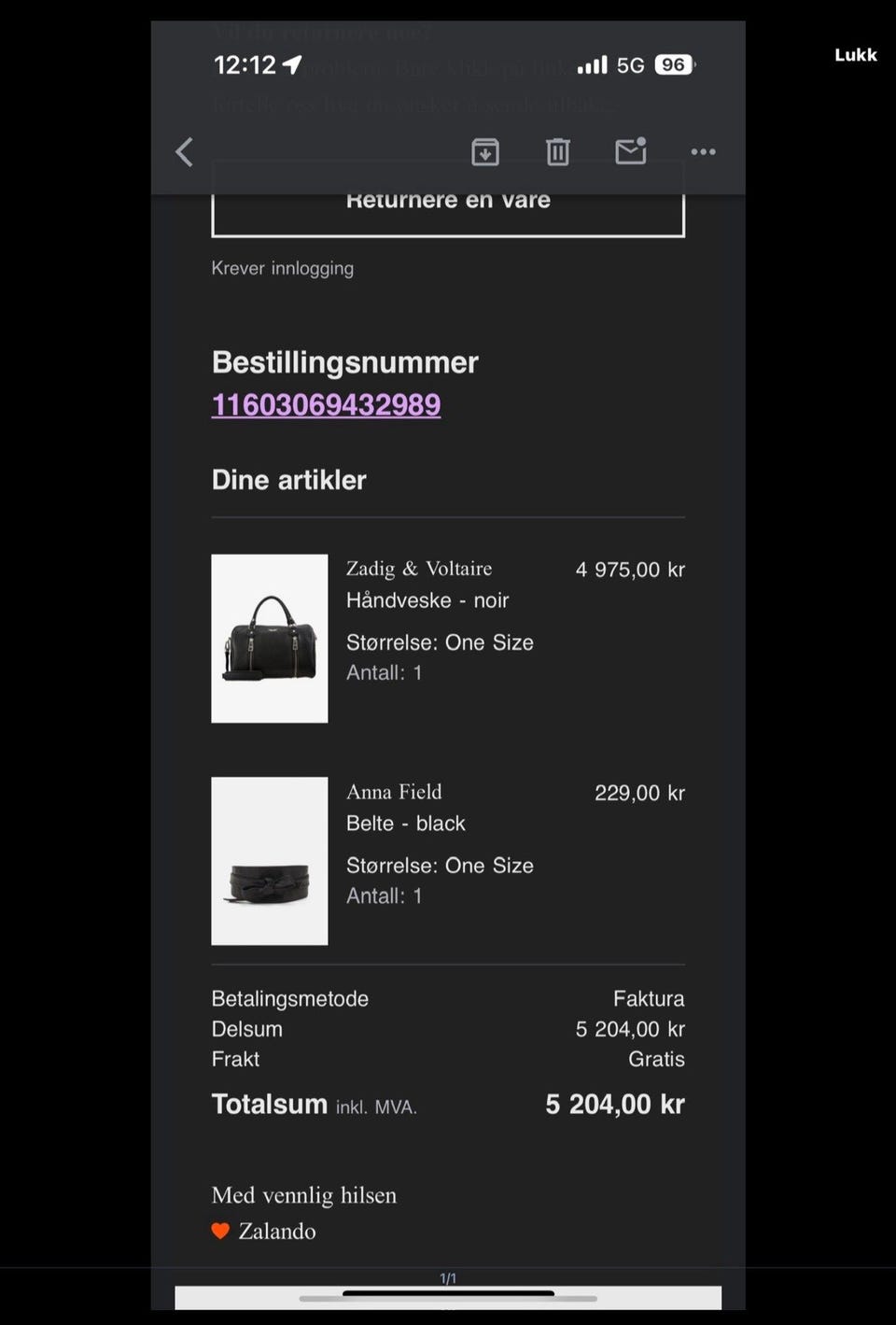Image resolution: width=896 pixels, height=1325 pixels.
Task: Archive the email with the archive icon
Action: point(485,151)
